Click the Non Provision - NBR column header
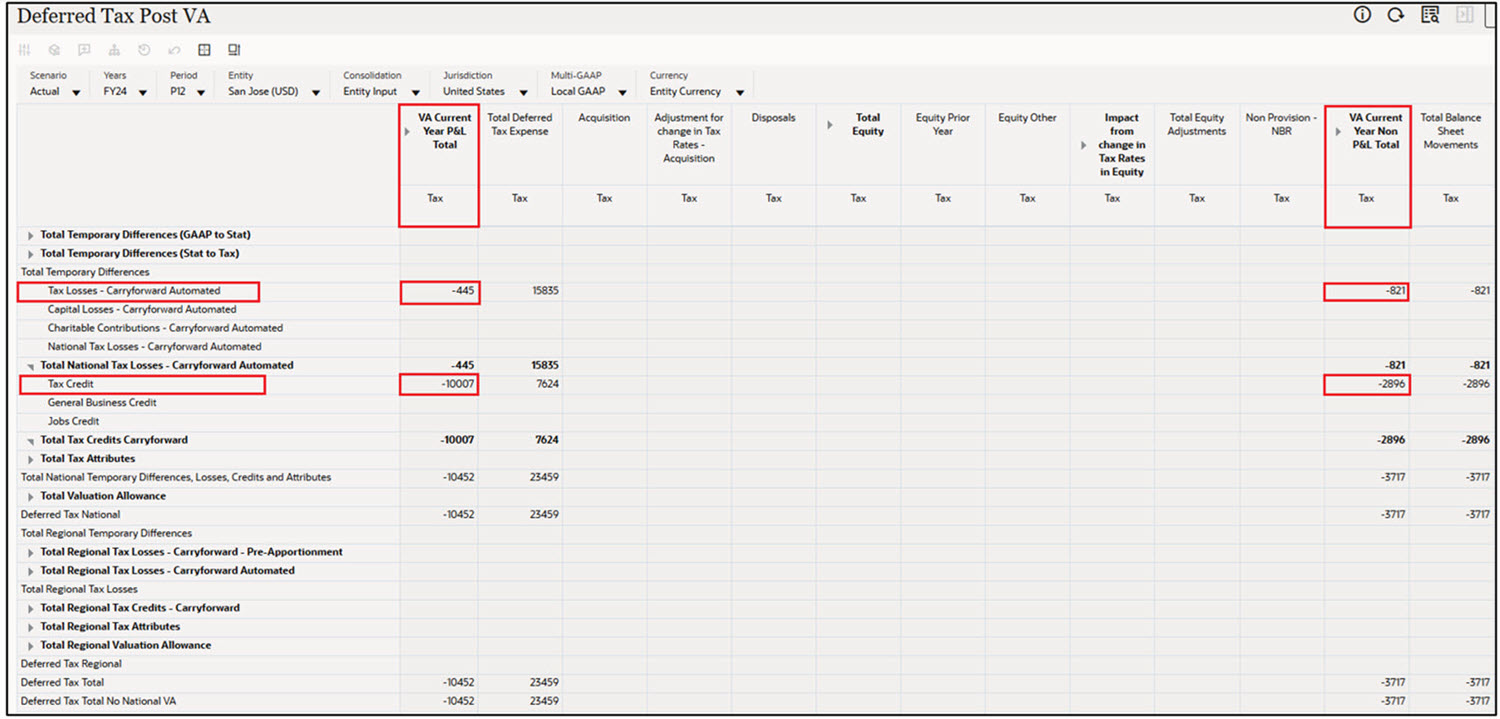This screenshot has height=719, width=1500. [1281, 124]
